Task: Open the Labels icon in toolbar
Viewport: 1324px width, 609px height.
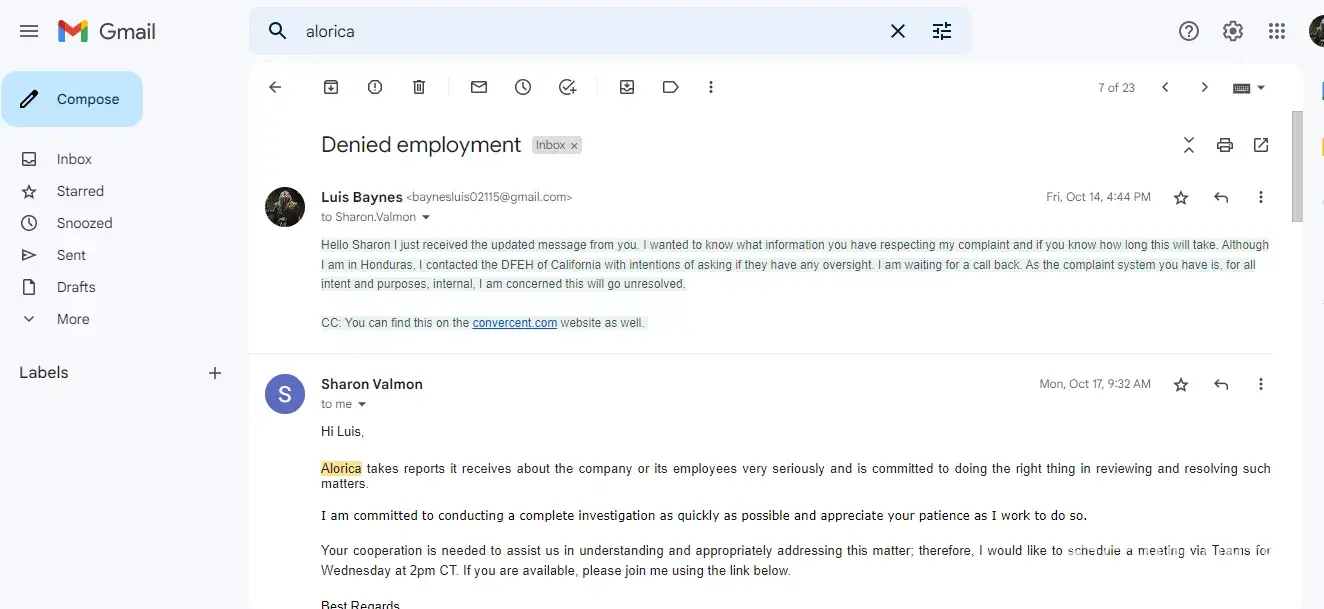Action: [x=671, y=87]
